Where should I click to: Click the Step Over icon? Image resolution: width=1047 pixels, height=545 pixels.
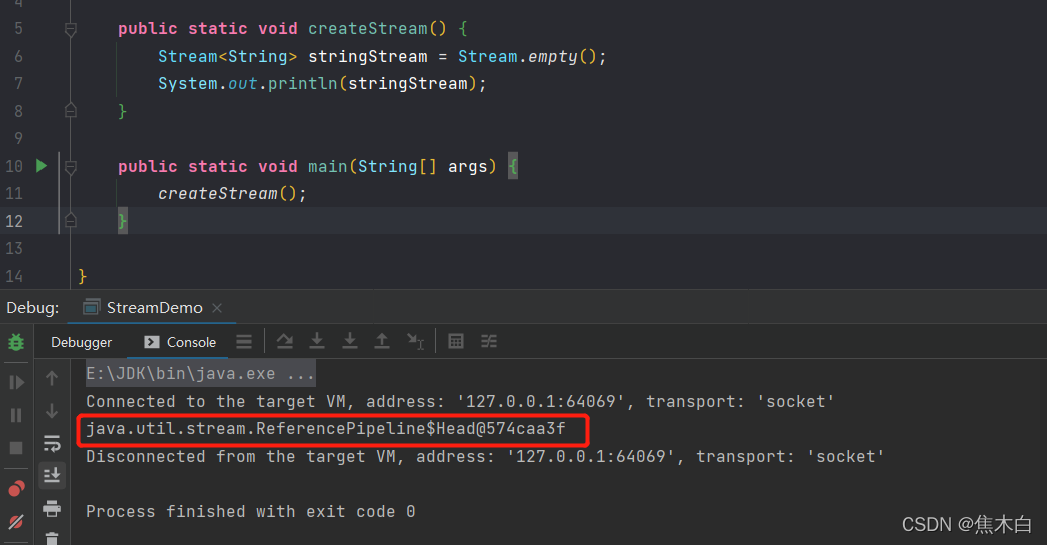(285, 341)
